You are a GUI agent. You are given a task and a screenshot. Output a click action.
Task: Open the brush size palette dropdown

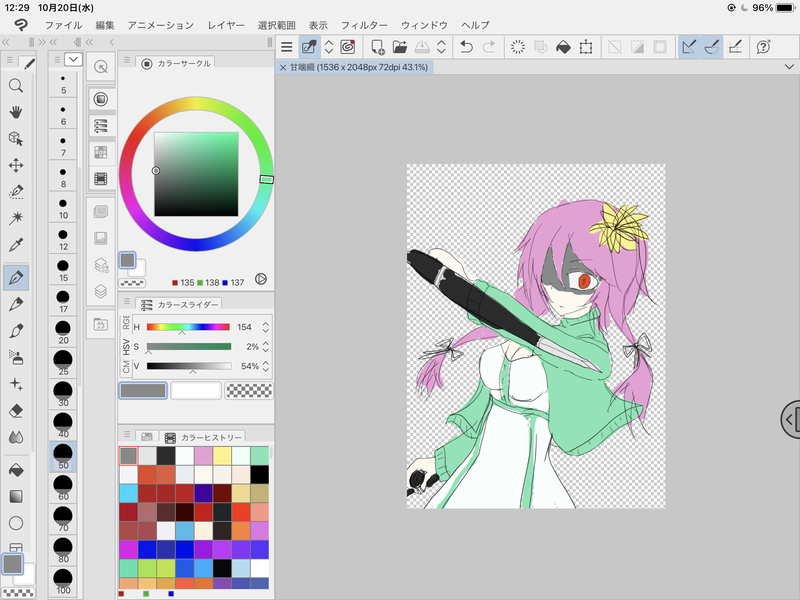pyautogui.click(x=73, y=60)
